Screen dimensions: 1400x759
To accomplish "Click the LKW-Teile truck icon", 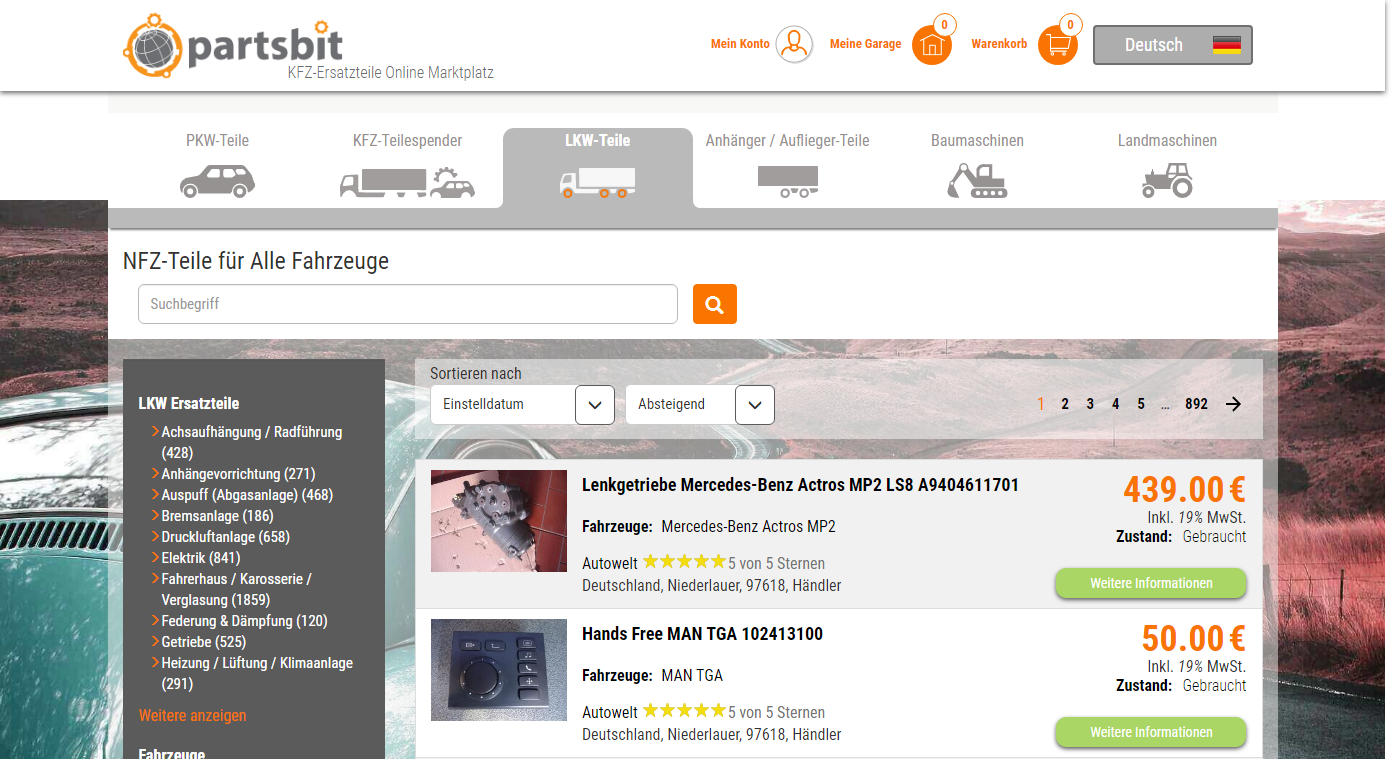I will tap(597, 182).
